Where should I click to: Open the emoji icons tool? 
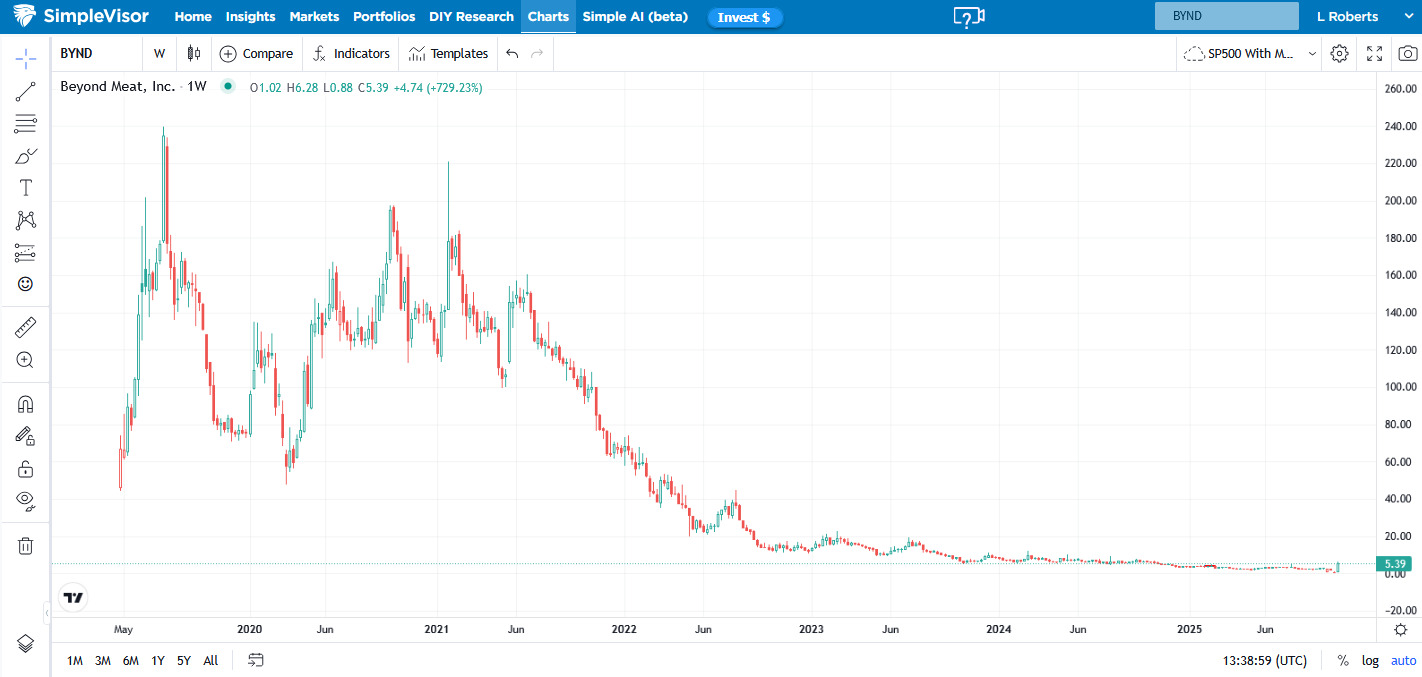tap(26, 284)
